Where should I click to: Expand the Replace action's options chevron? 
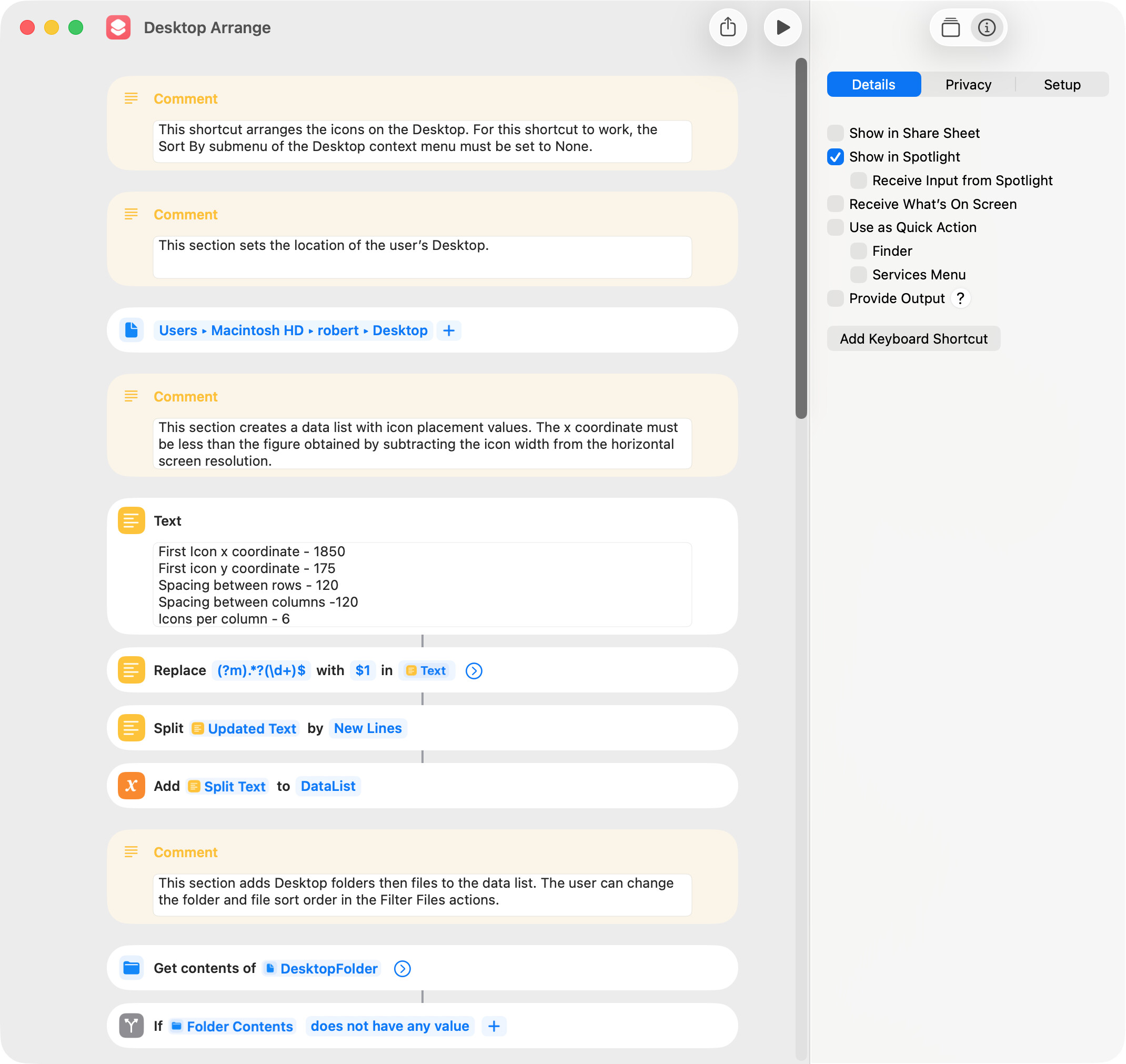point(474,670)
